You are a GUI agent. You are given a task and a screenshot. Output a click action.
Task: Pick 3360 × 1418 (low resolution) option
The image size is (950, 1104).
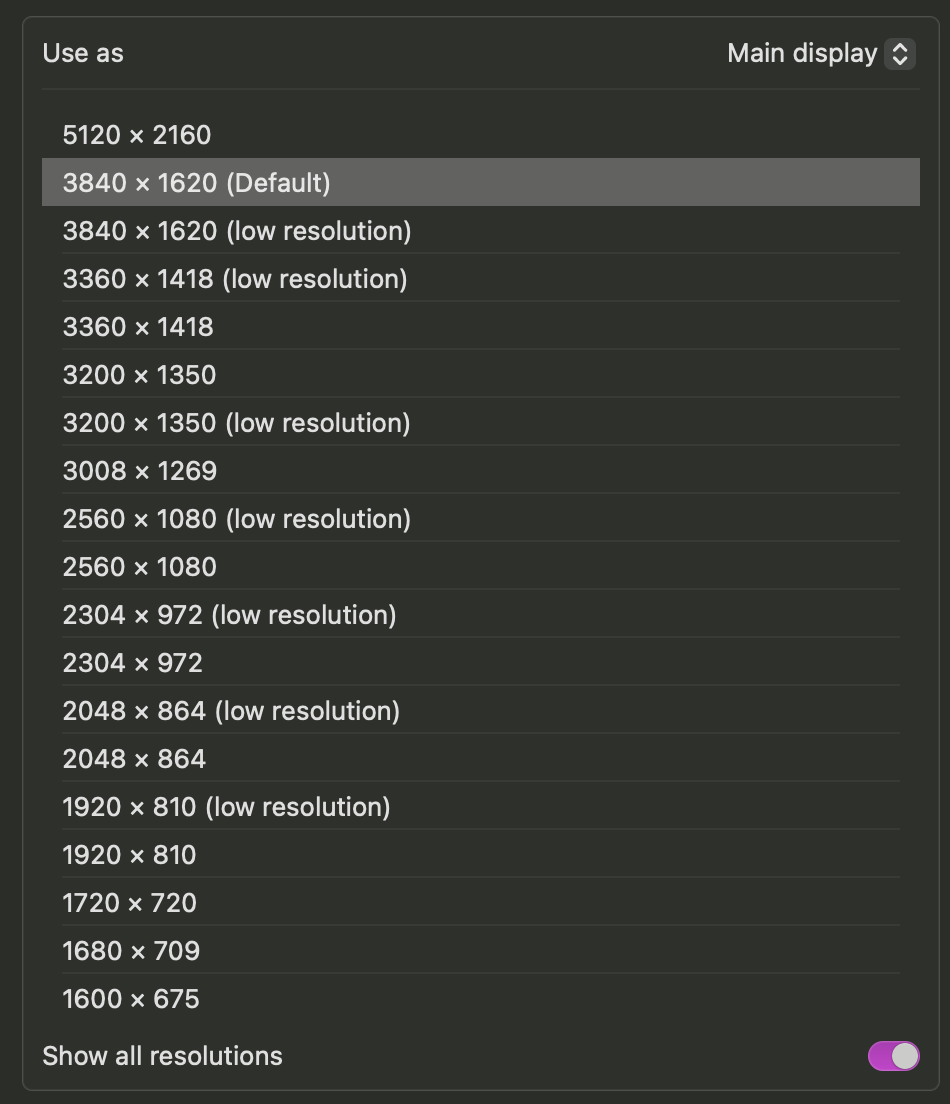[x=235, y=279]
